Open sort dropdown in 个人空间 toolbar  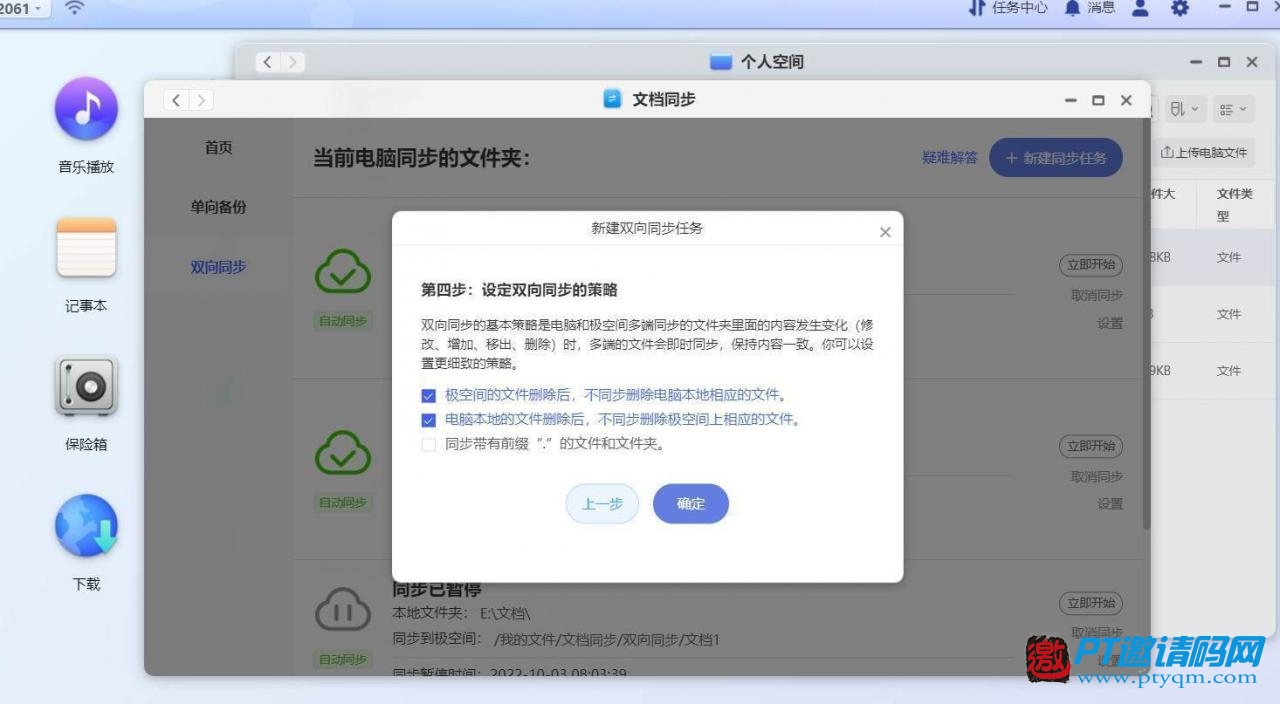[1183, 109]
